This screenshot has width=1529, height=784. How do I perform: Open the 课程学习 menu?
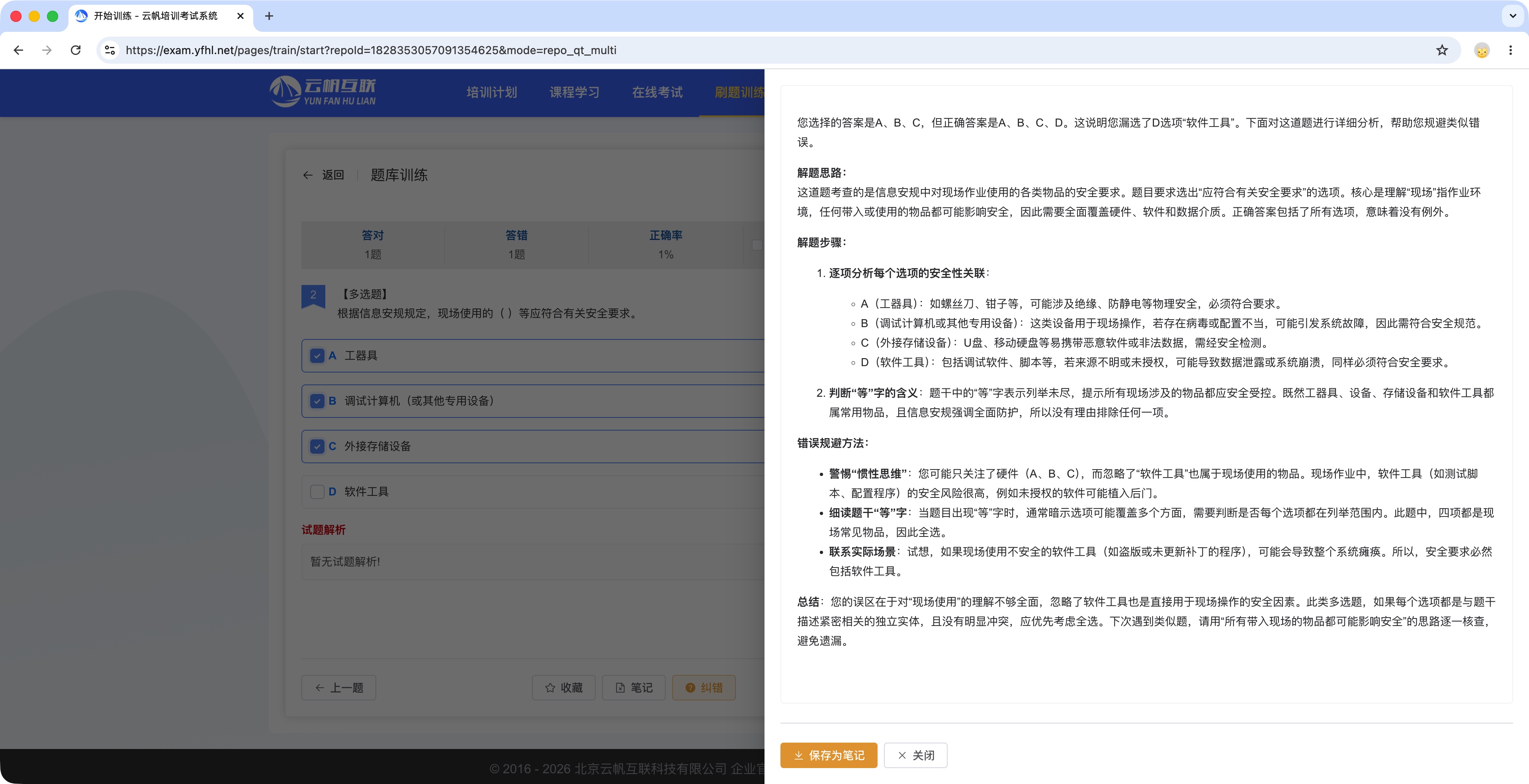click(x=574, y=92)
